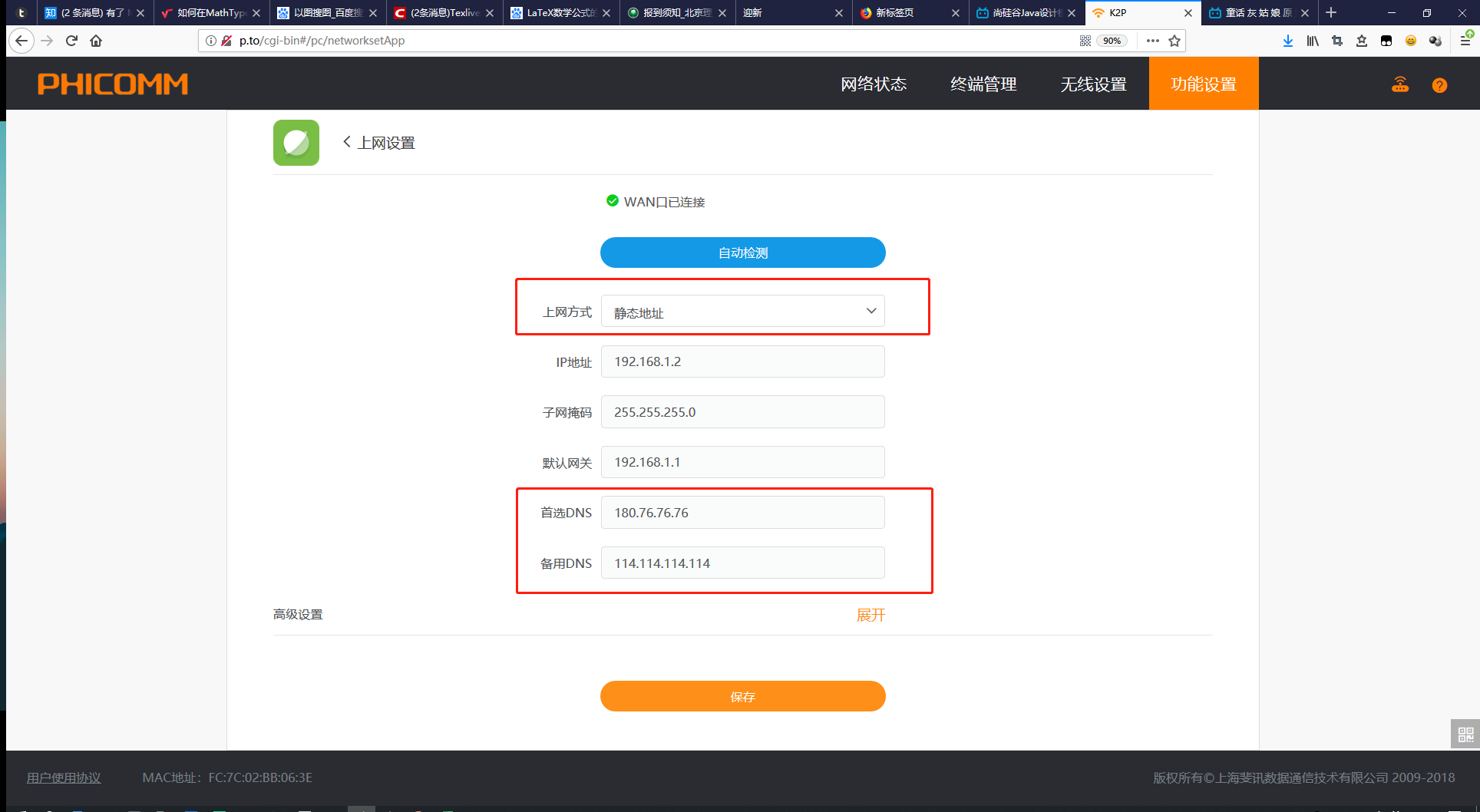Click the orange router Wi-Fi icon in header

pyautogui.click(x=1400, y=84)
